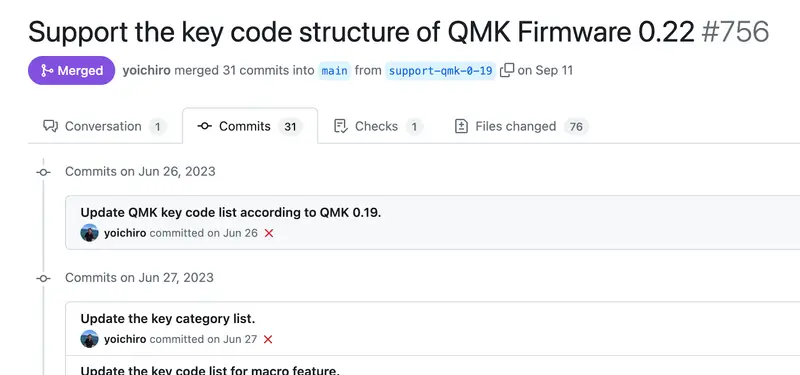Switch to the Checks tab
The width and height of the screenshot is (800, 375).
378,126
